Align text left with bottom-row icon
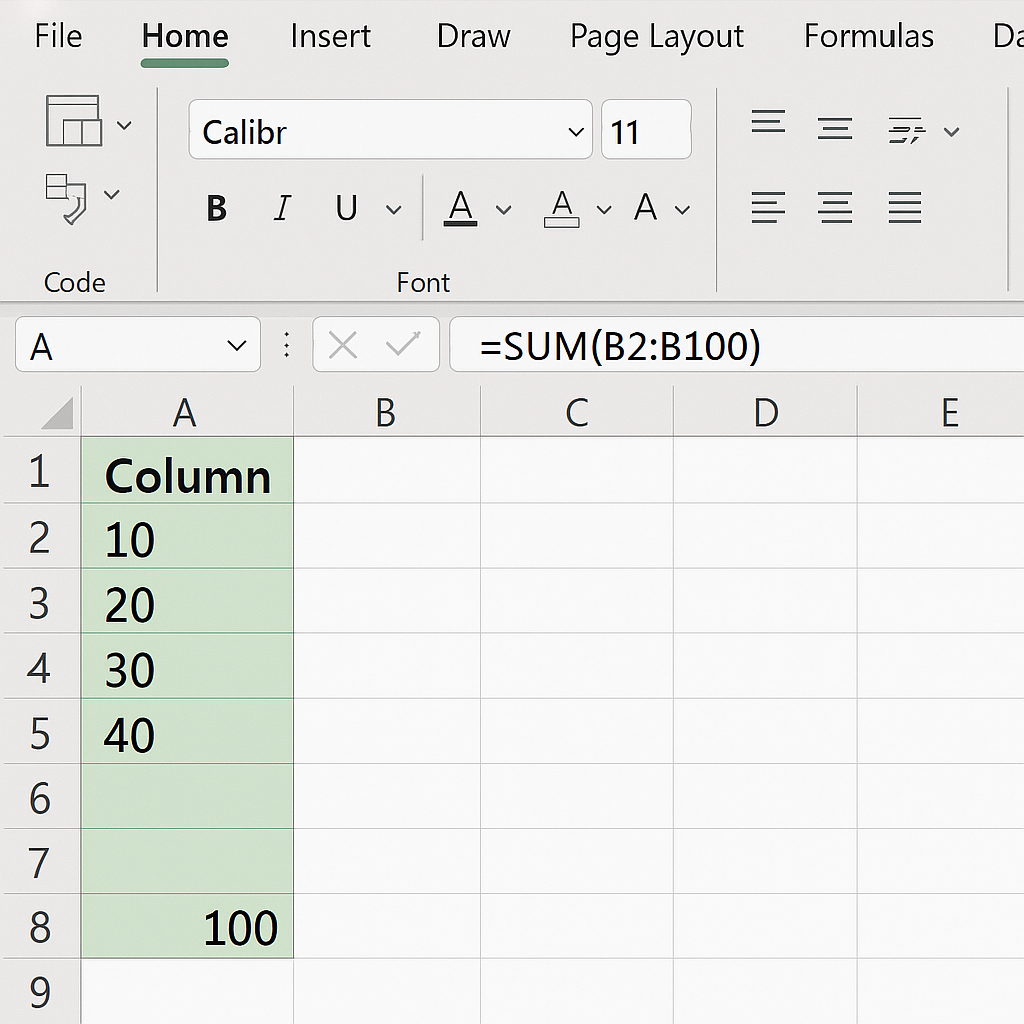Image resolution: width=1024 pixels, height=1024 pixels. 768,208
